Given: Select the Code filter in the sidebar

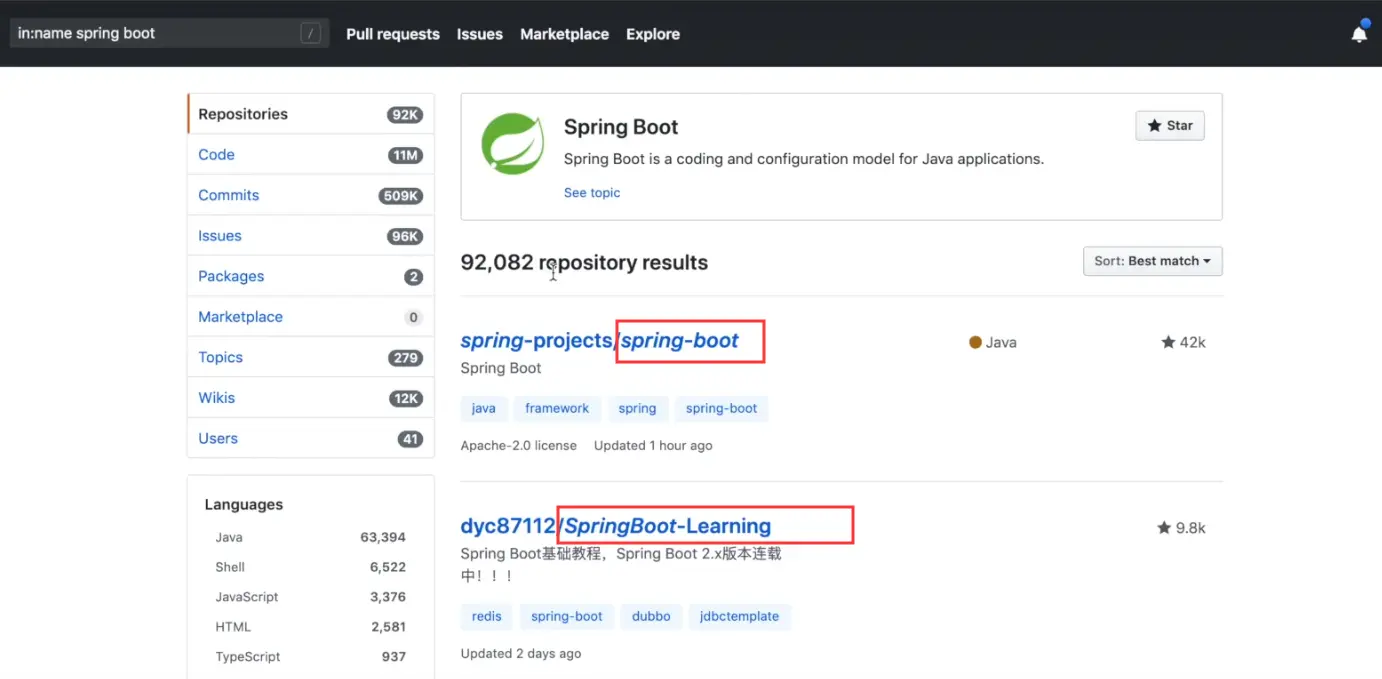Looking at the screenshot, I should 311,155.
